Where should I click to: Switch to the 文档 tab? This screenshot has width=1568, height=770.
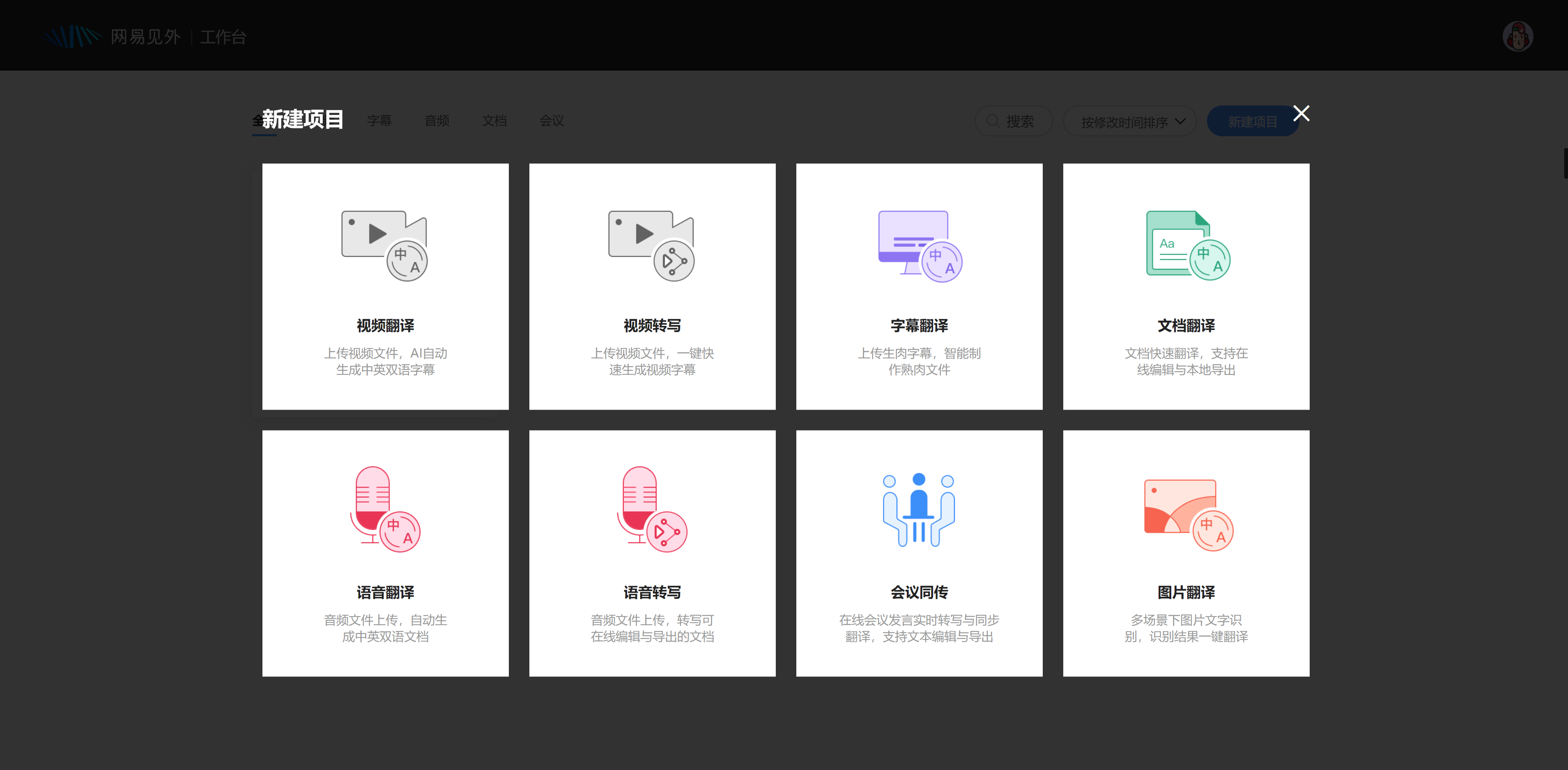coord(494,120)
